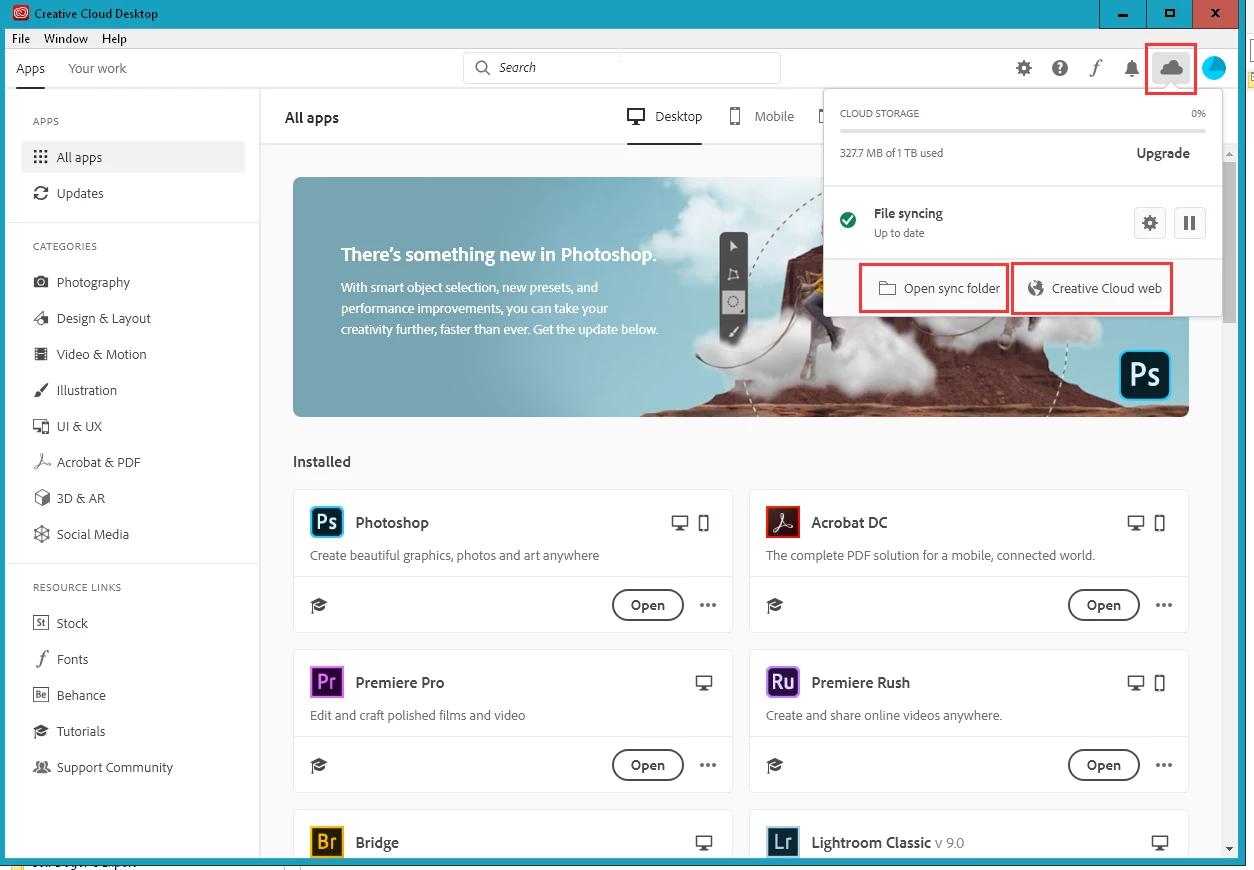The image size is (1254, 870).
Task: Toggle the cloud activity icon
Action: (1171, 68)
